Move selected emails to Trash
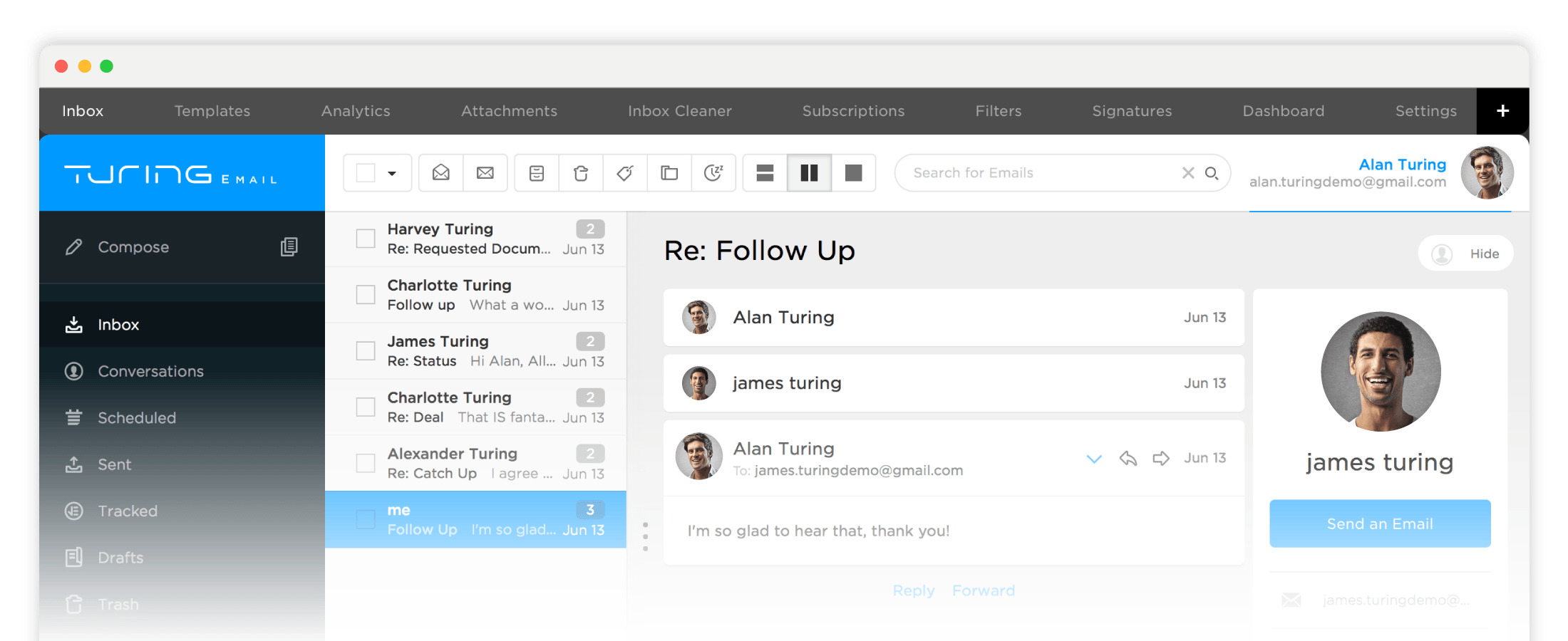 click(581, 172)
